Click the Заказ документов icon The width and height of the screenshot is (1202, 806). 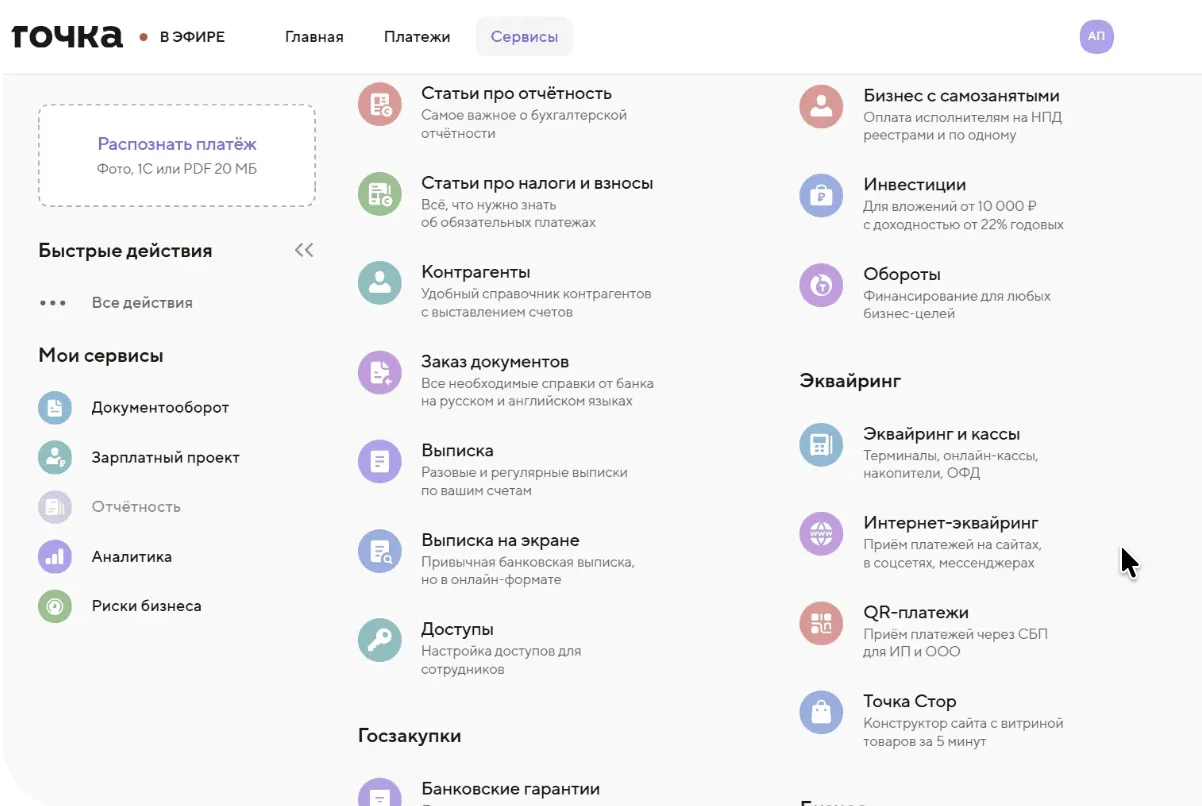pyautogui.click(x=379, y=372)
